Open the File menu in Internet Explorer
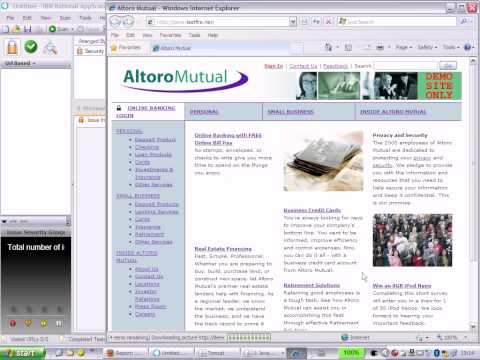The width and height of the screenshot is (480, 360). (115, 35)
